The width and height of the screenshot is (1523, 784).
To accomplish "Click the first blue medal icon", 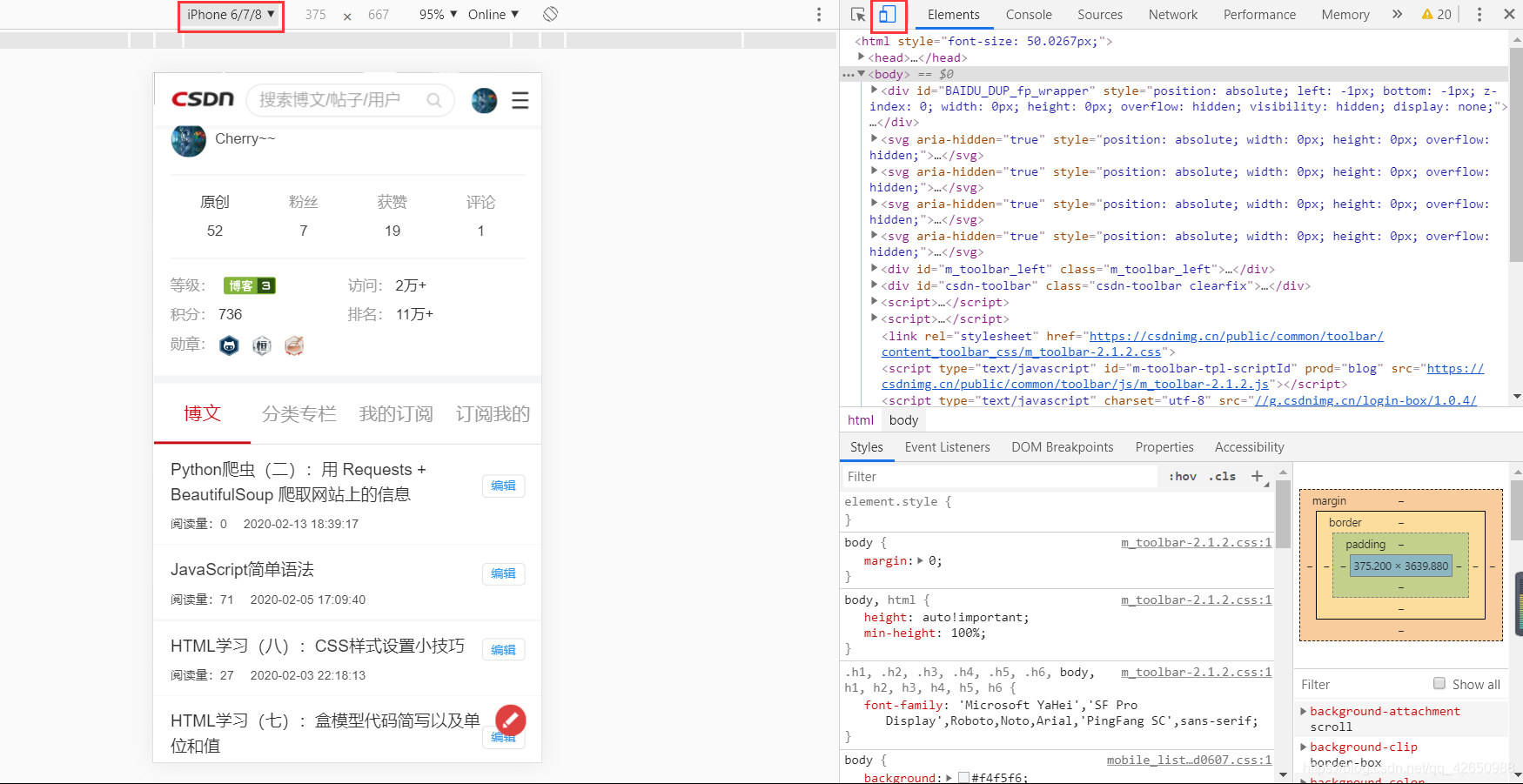I will tap(229, 345).
